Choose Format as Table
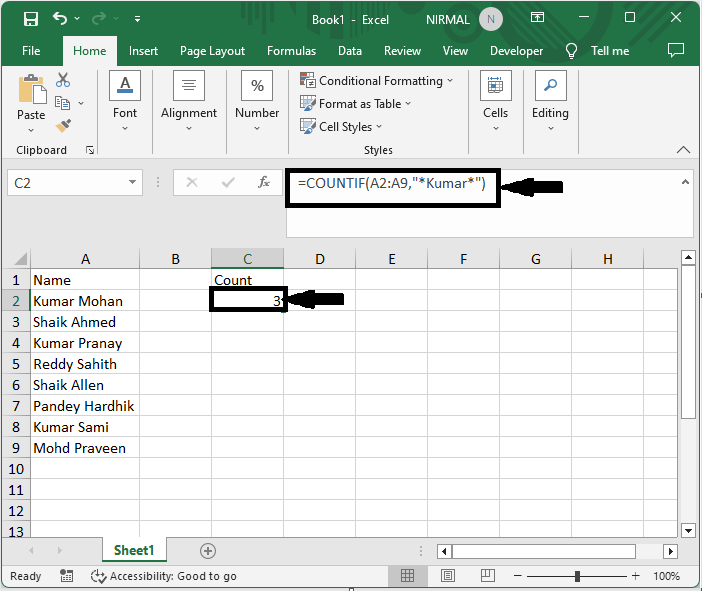Viewport: 702px width, 591px height. pyautogui.click(x=355, y=104)
